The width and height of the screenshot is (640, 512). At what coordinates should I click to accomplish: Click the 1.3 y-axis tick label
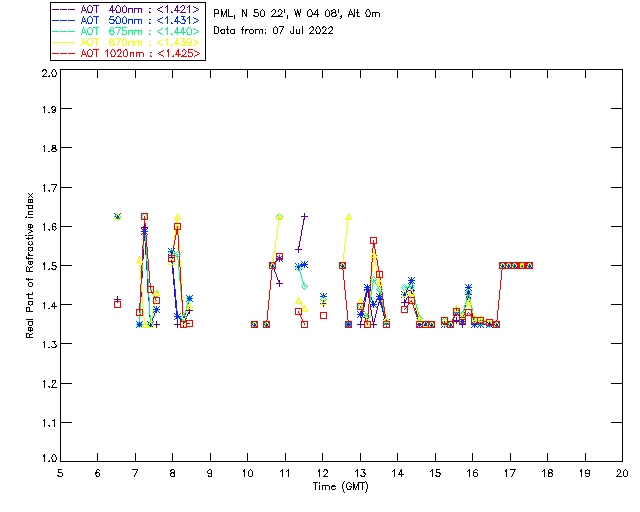[49, 344]
